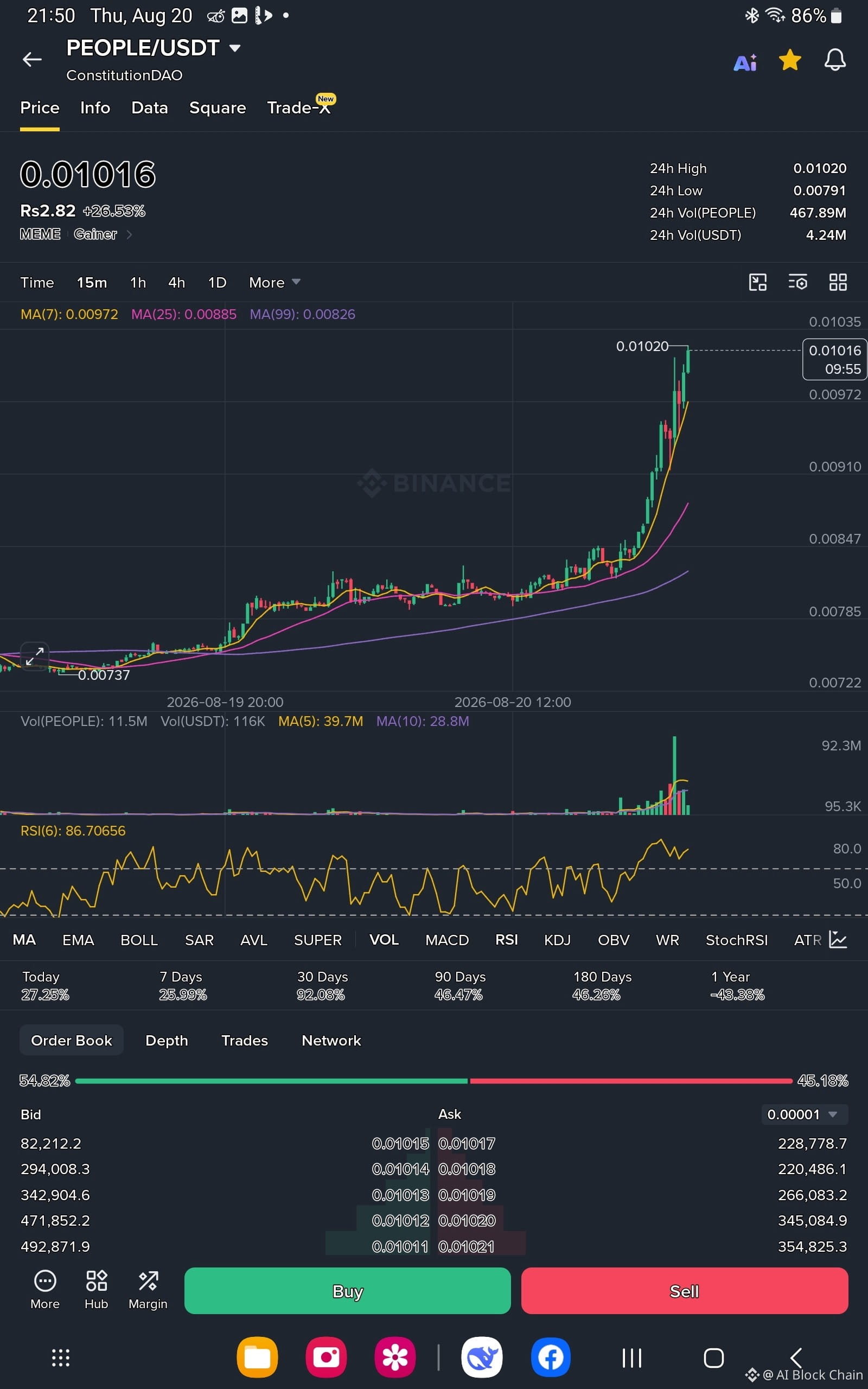This screenshot has height=1389, width=868.
Task: Toggle the SAR indicator
Action: pos(199,940)
